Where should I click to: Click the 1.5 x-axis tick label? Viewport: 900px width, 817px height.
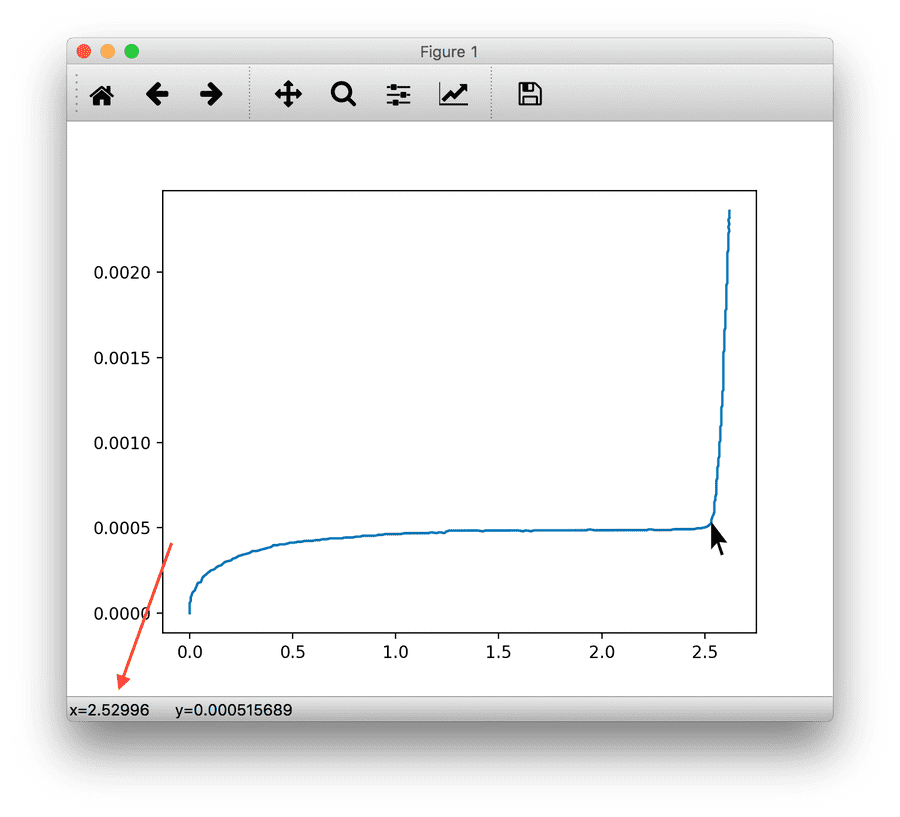click(x=498, y=651)
